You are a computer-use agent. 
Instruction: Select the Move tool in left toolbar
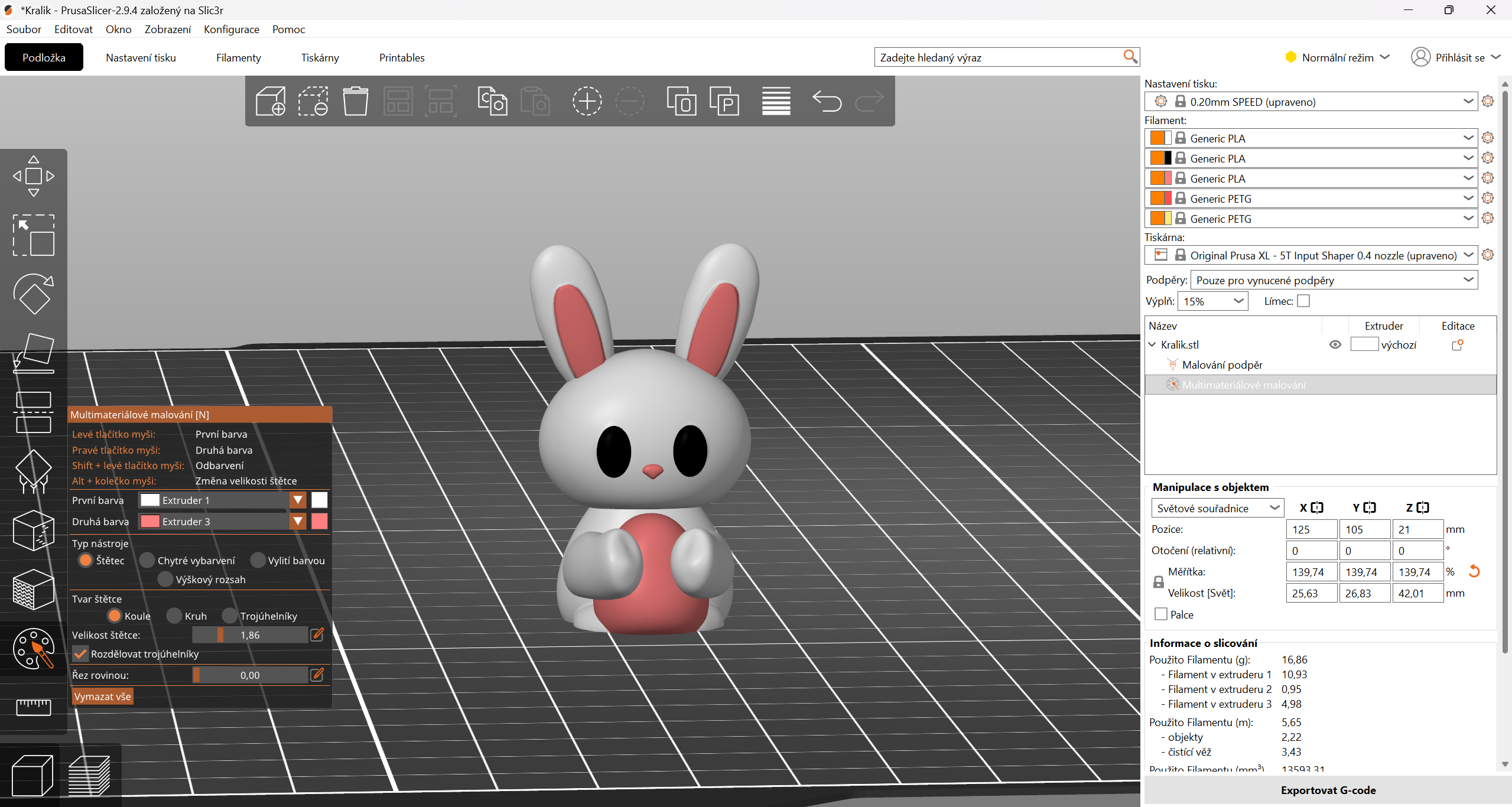click(34, 176)
